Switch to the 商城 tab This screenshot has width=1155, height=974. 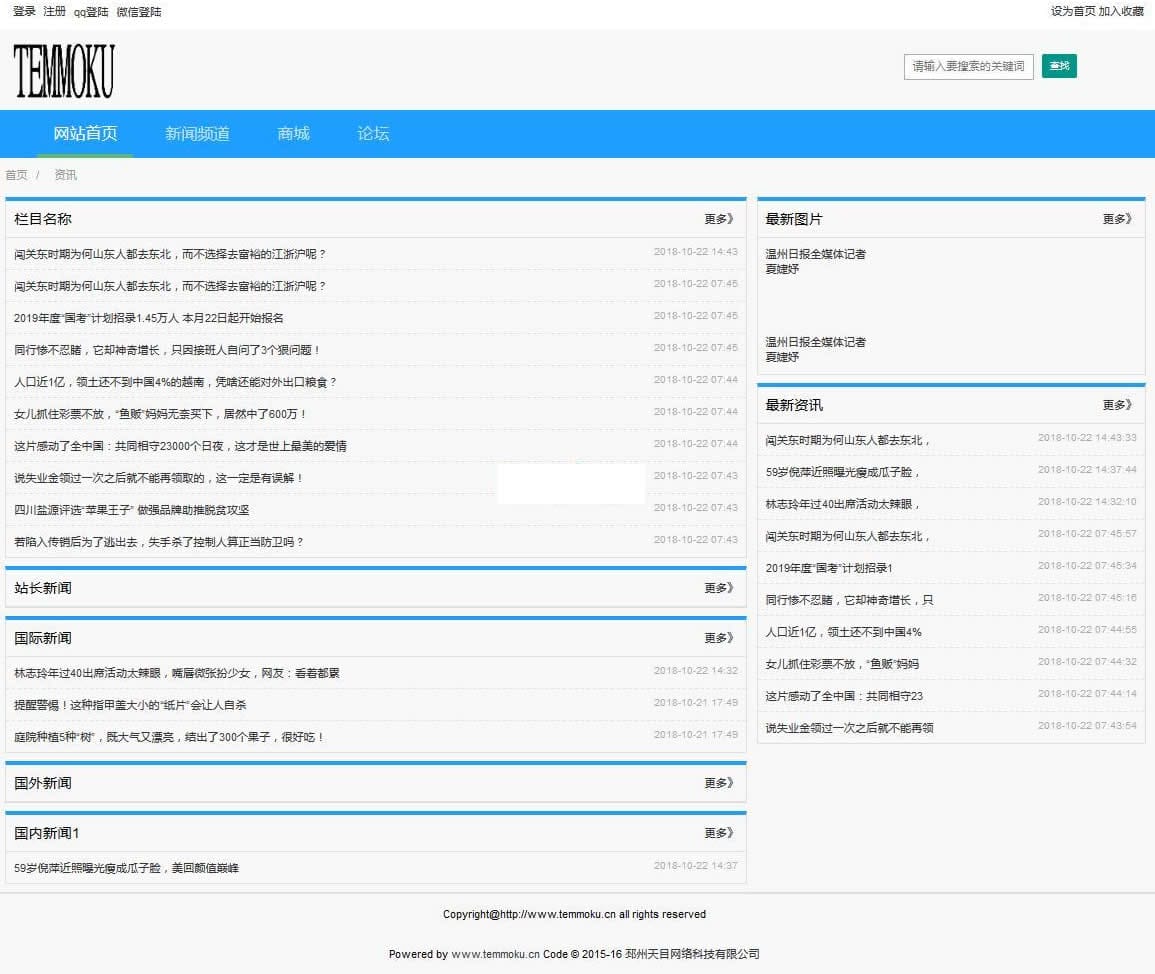point(292,133)
